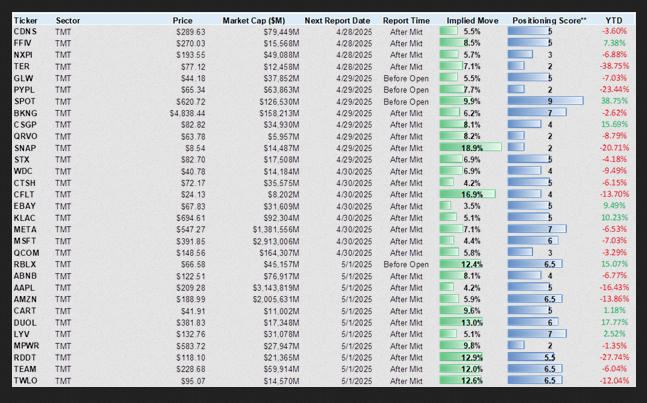The image size is (647, 403).
Task: Select GLW report time Before Open
Action: [406, 78]
